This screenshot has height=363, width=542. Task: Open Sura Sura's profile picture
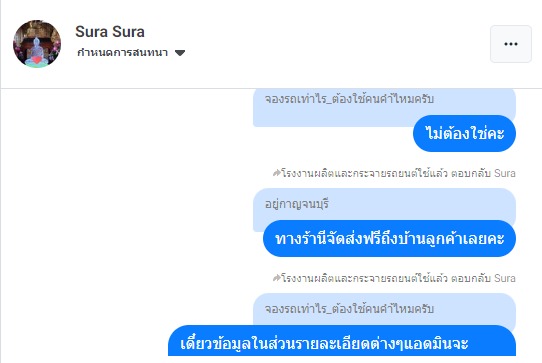pos(37,44)
